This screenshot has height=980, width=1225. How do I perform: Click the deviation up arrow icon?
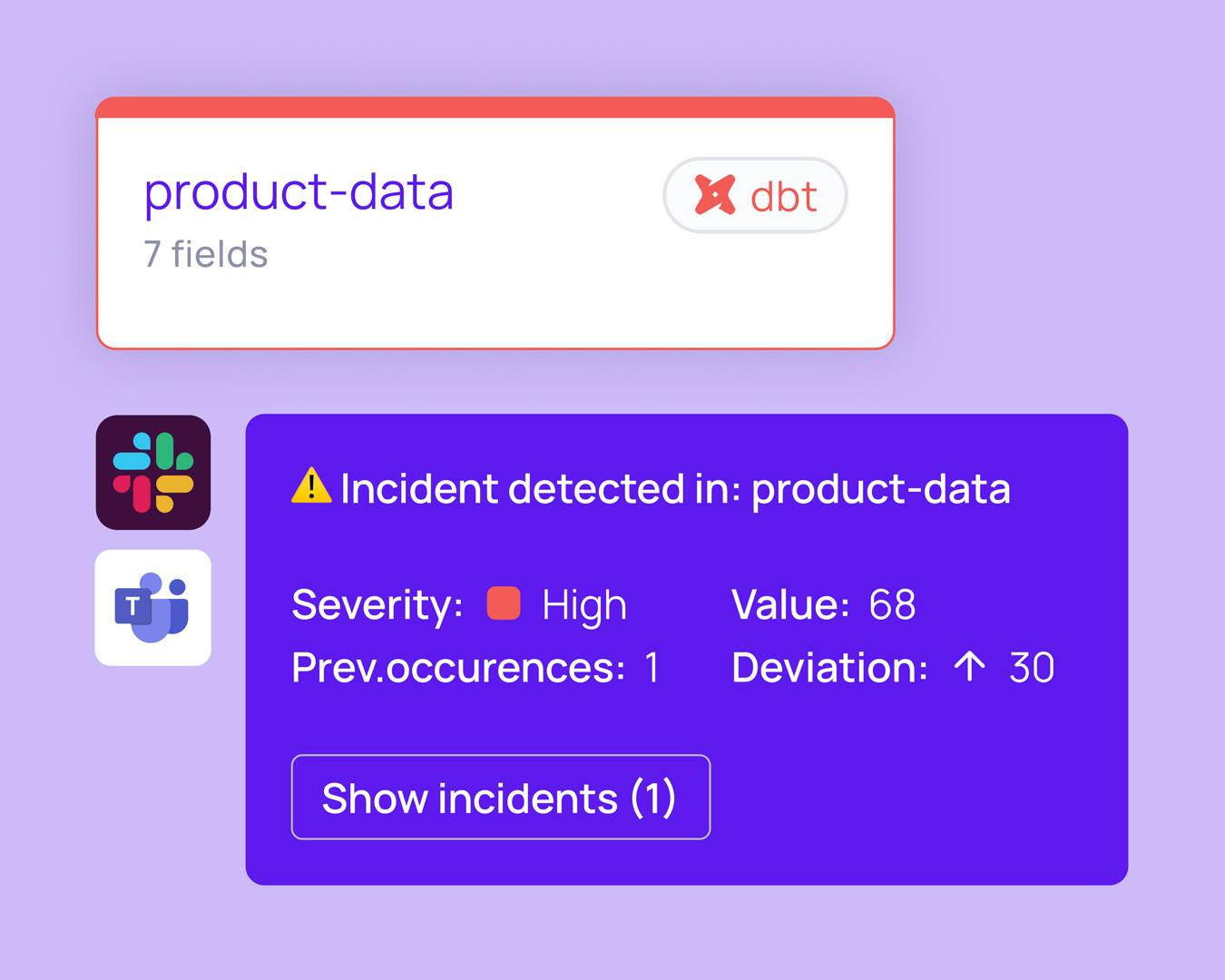click(969, 667)
